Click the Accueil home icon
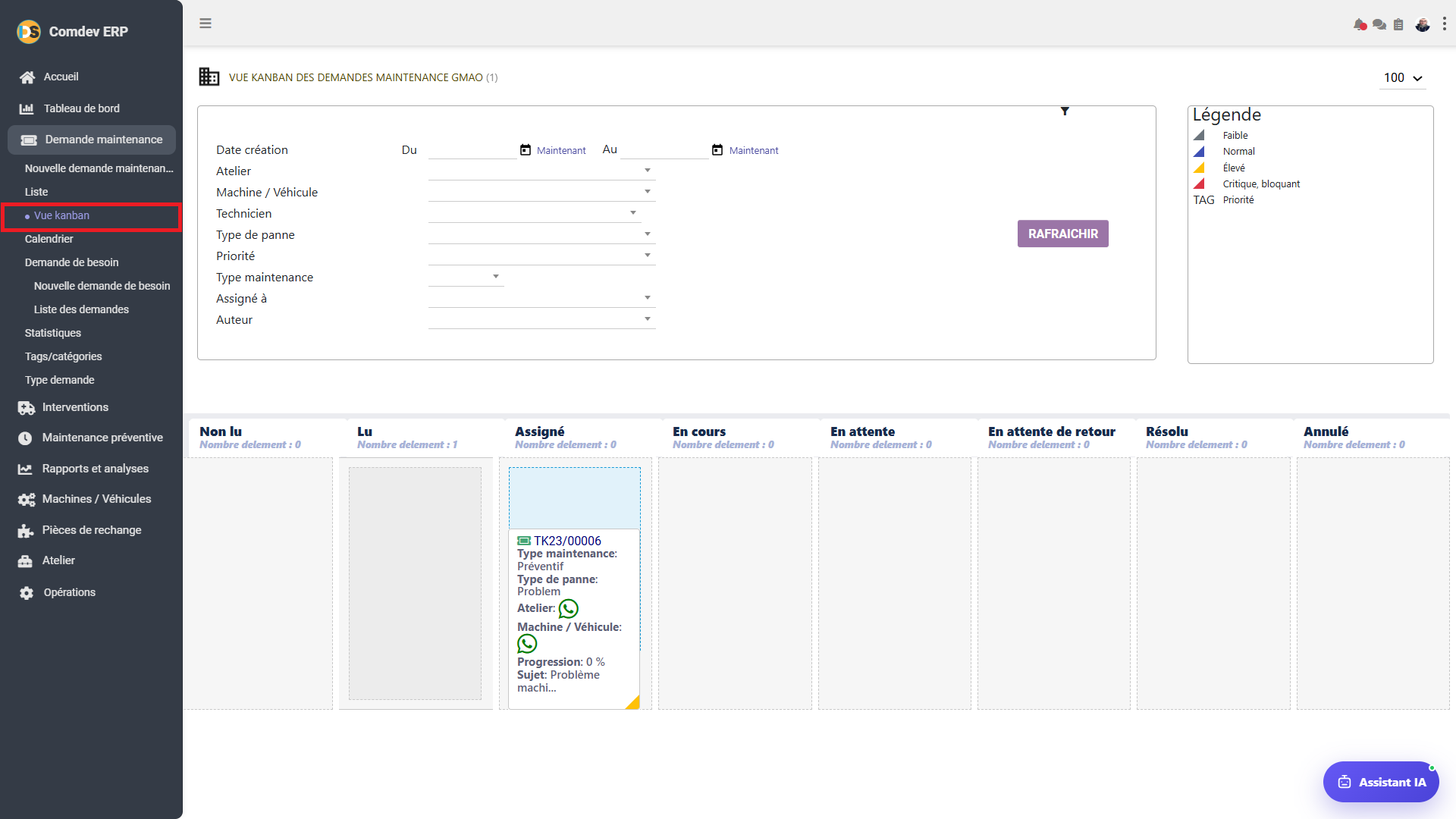The image size is (1456, 819). point(27,77)
